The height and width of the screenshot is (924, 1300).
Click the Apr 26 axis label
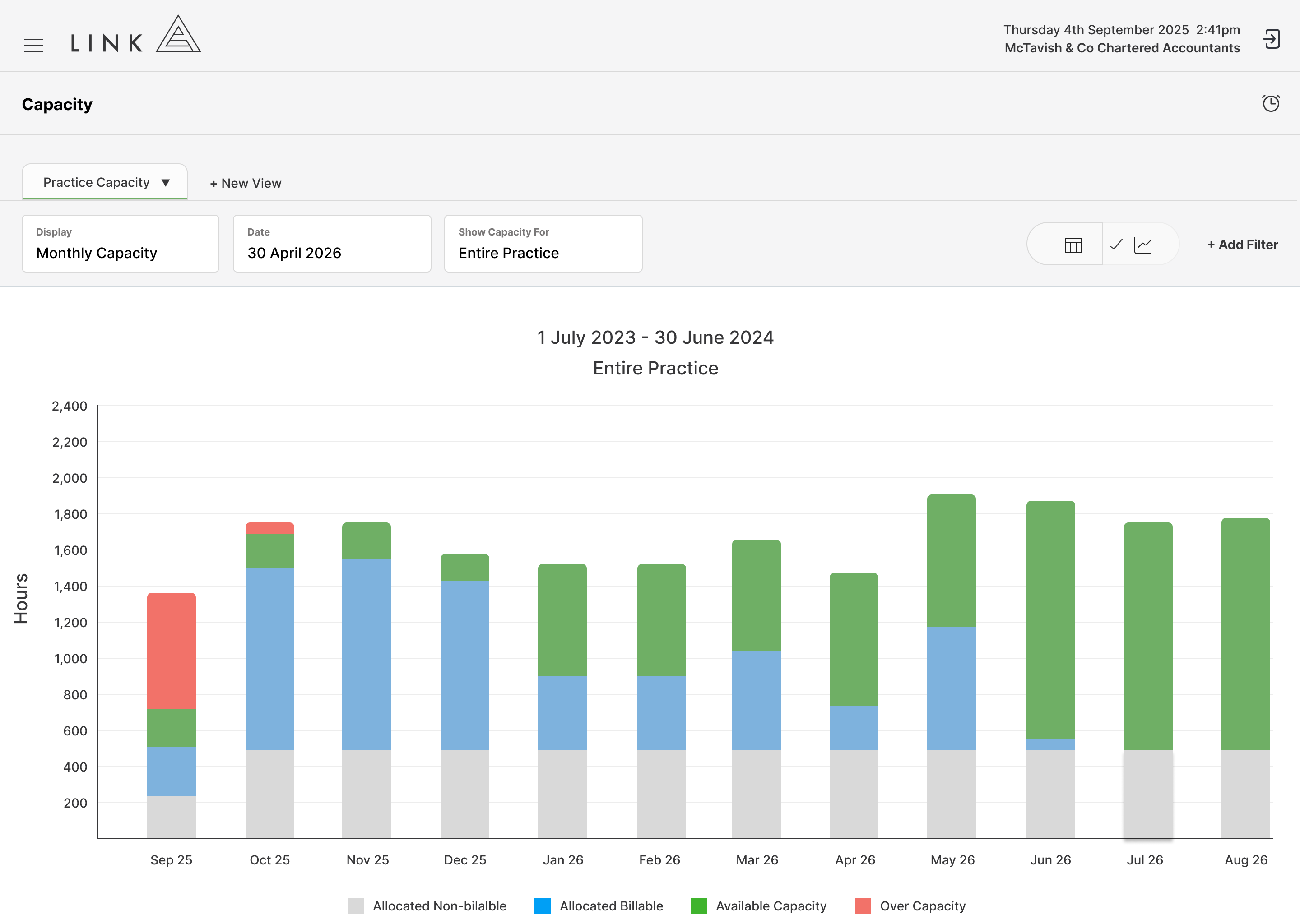click(x=855, y=859)
